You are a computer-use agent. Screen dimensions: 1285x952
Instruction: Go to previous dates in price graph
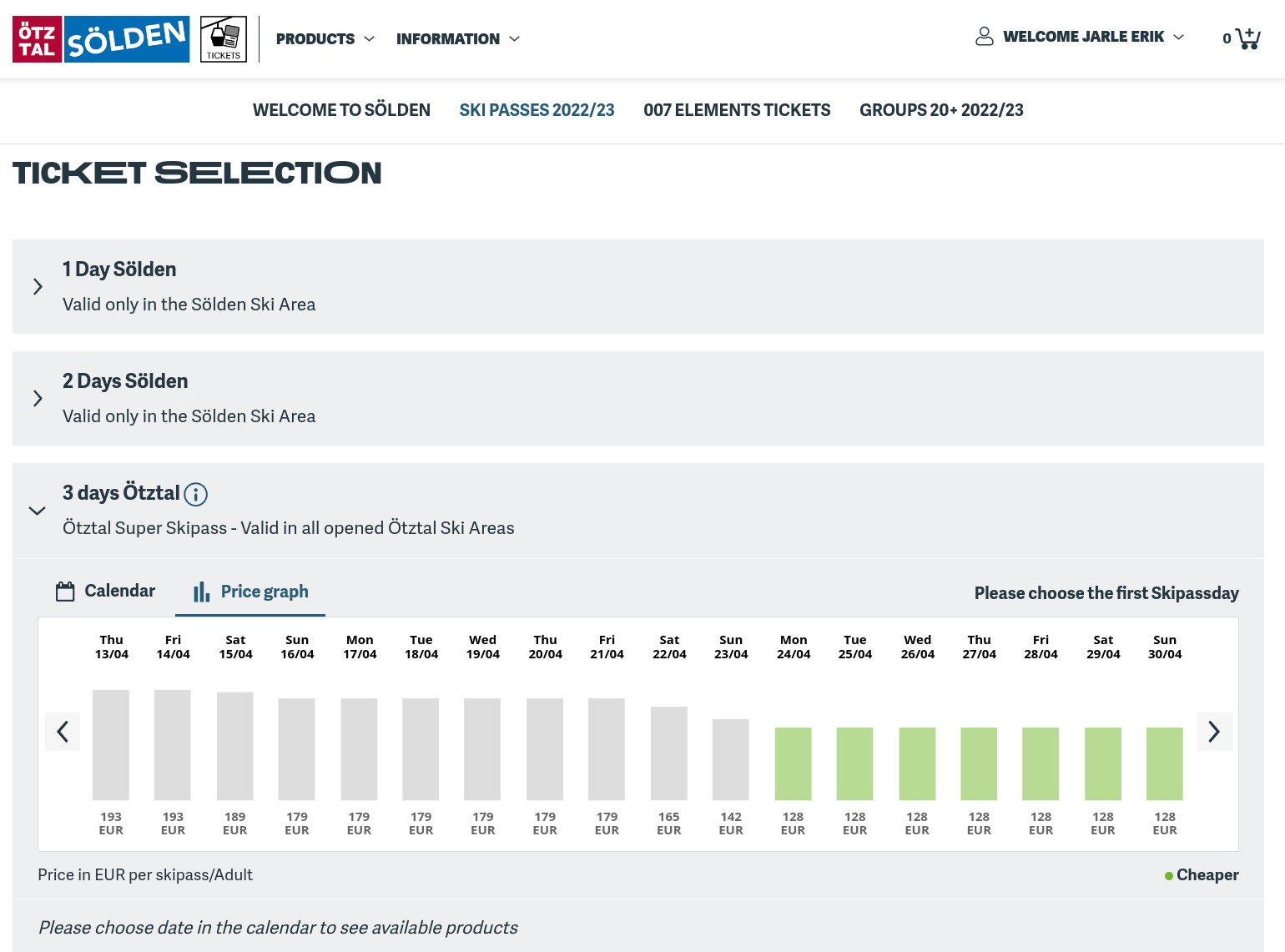[x=63, y=732]
